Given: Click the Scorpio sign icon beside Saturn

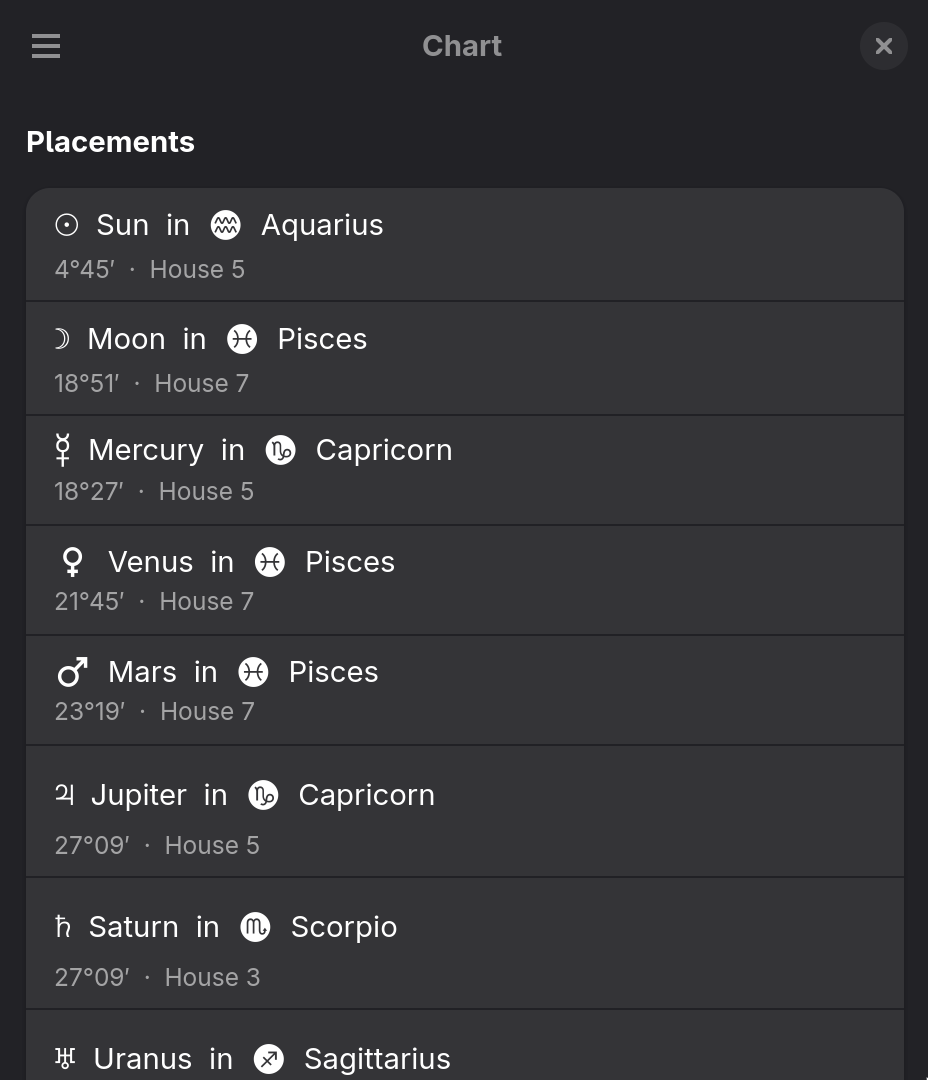Looking at the screenshot, I should pyautogui.click(x=255, y=927).
